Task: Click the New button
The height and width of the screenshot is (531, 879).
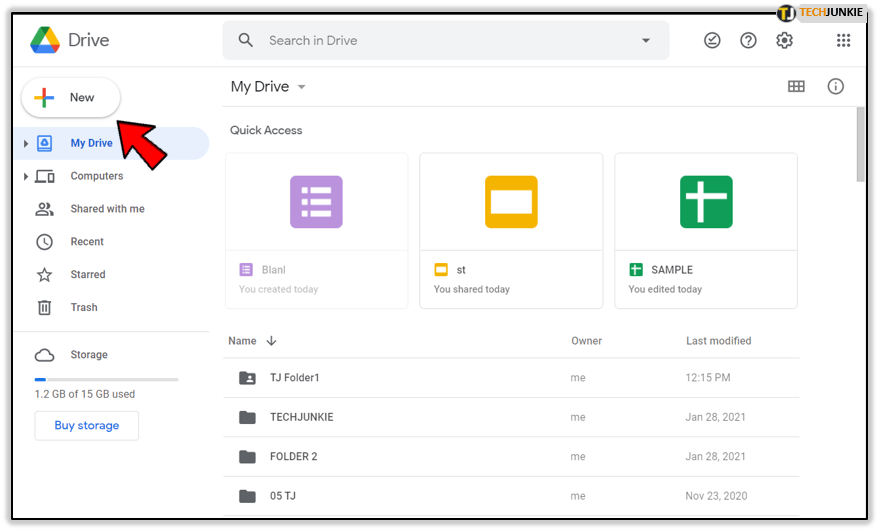Action: coord(71,98)
